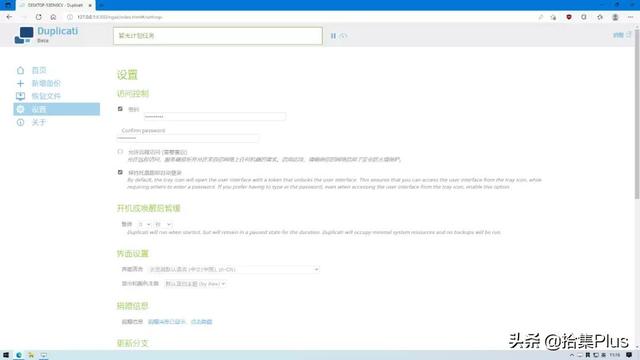Click the Confirm password input field
This screenshot has height=360, width=640.
point(188,138)
